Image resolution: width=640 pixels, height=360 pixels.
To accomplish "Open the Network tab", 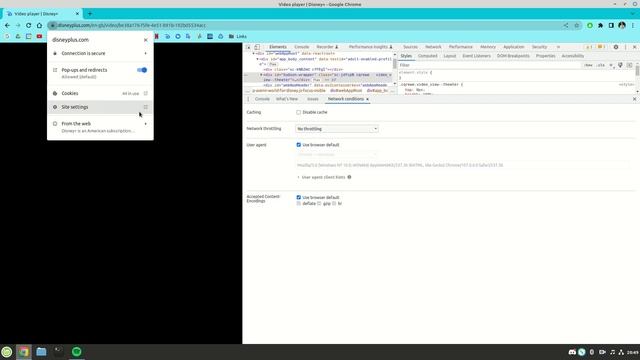I will point(433,47).
